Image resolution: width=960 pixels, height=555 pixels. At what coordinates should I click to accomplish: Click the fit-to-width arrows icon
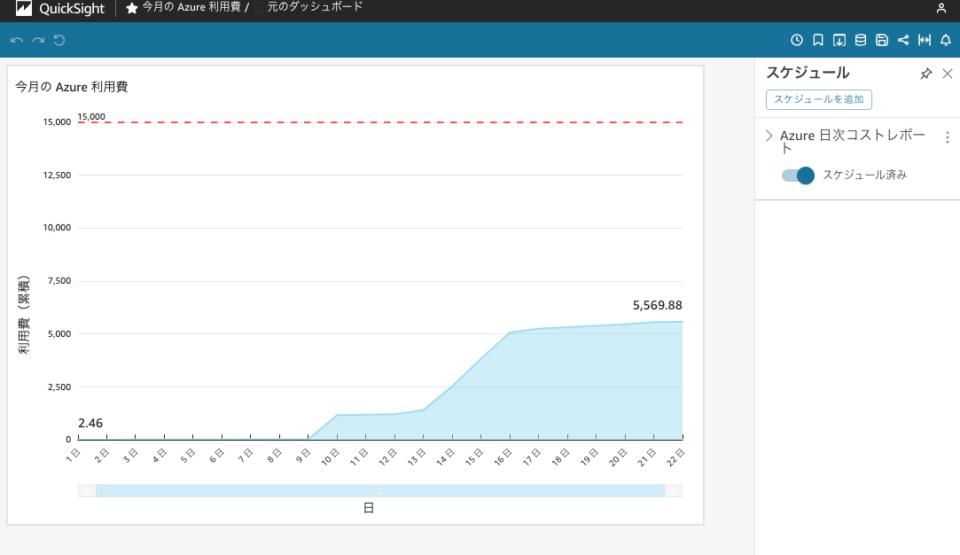pyautogui.click(x=924, y=40)
